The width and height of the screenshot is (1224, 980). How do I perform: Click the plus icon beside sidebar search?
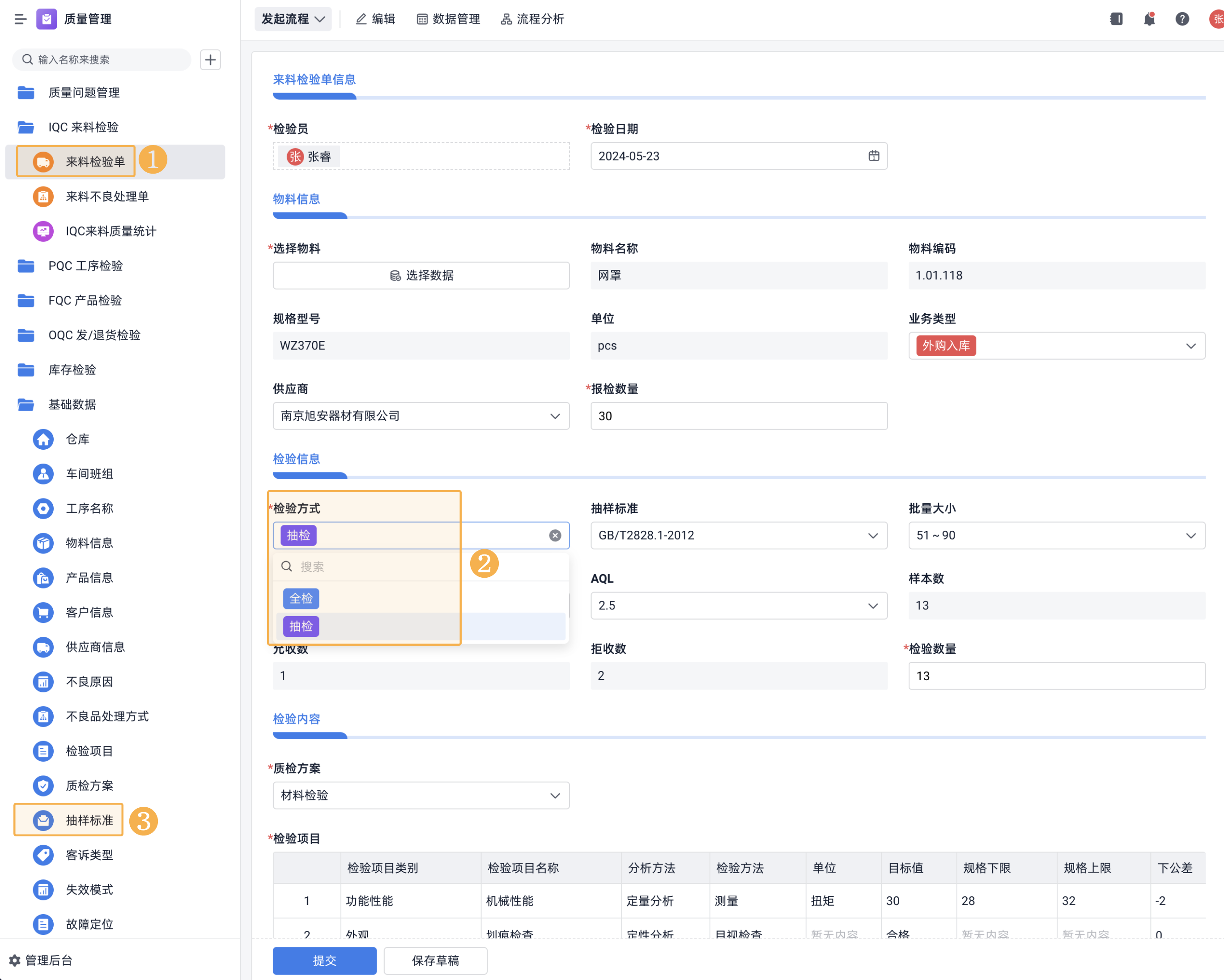point(210,60)
